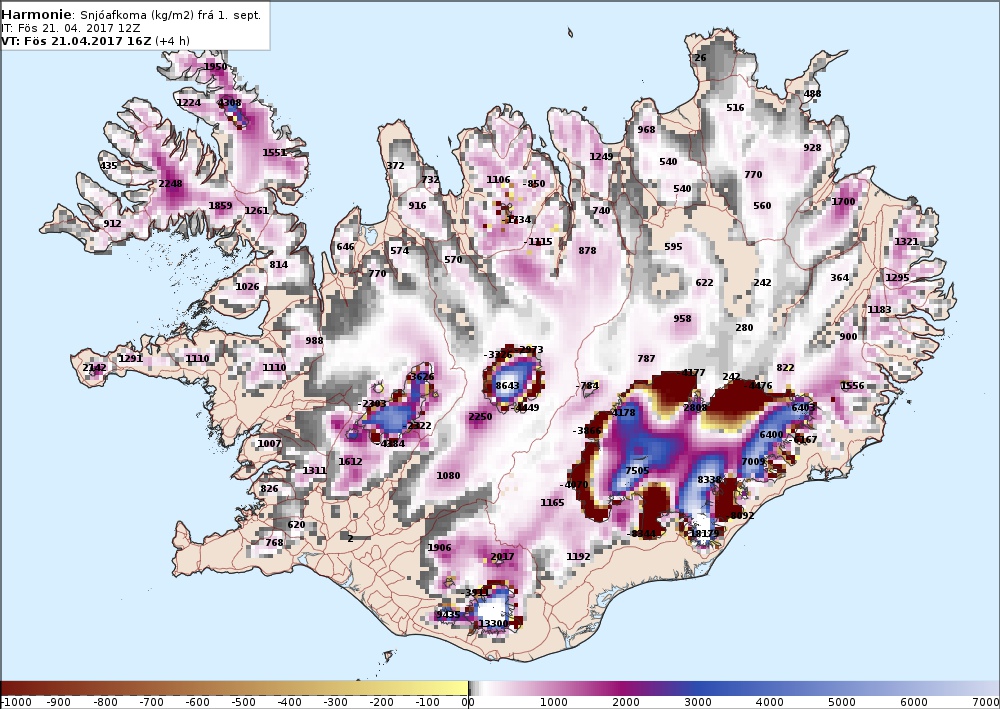Select the 3000 label on the color scale

[698, 702]
